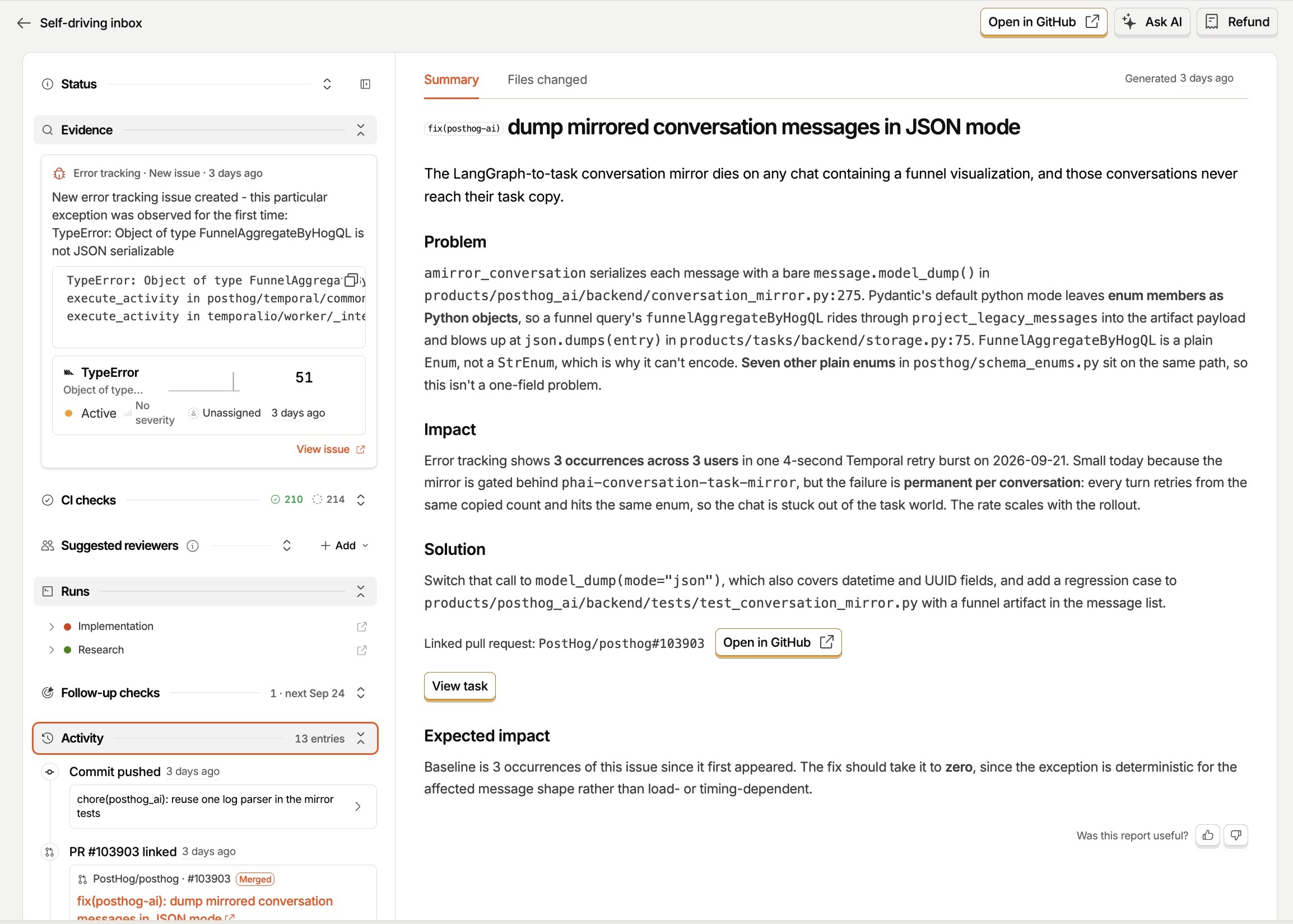Expand the Research run row
This screenshot has height=924, width=1293.
coord(52,650)
